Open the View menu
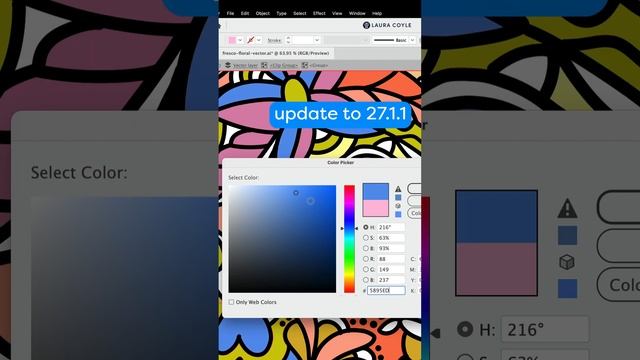This screenshot has height=360, width=640. tap(337, 13)
